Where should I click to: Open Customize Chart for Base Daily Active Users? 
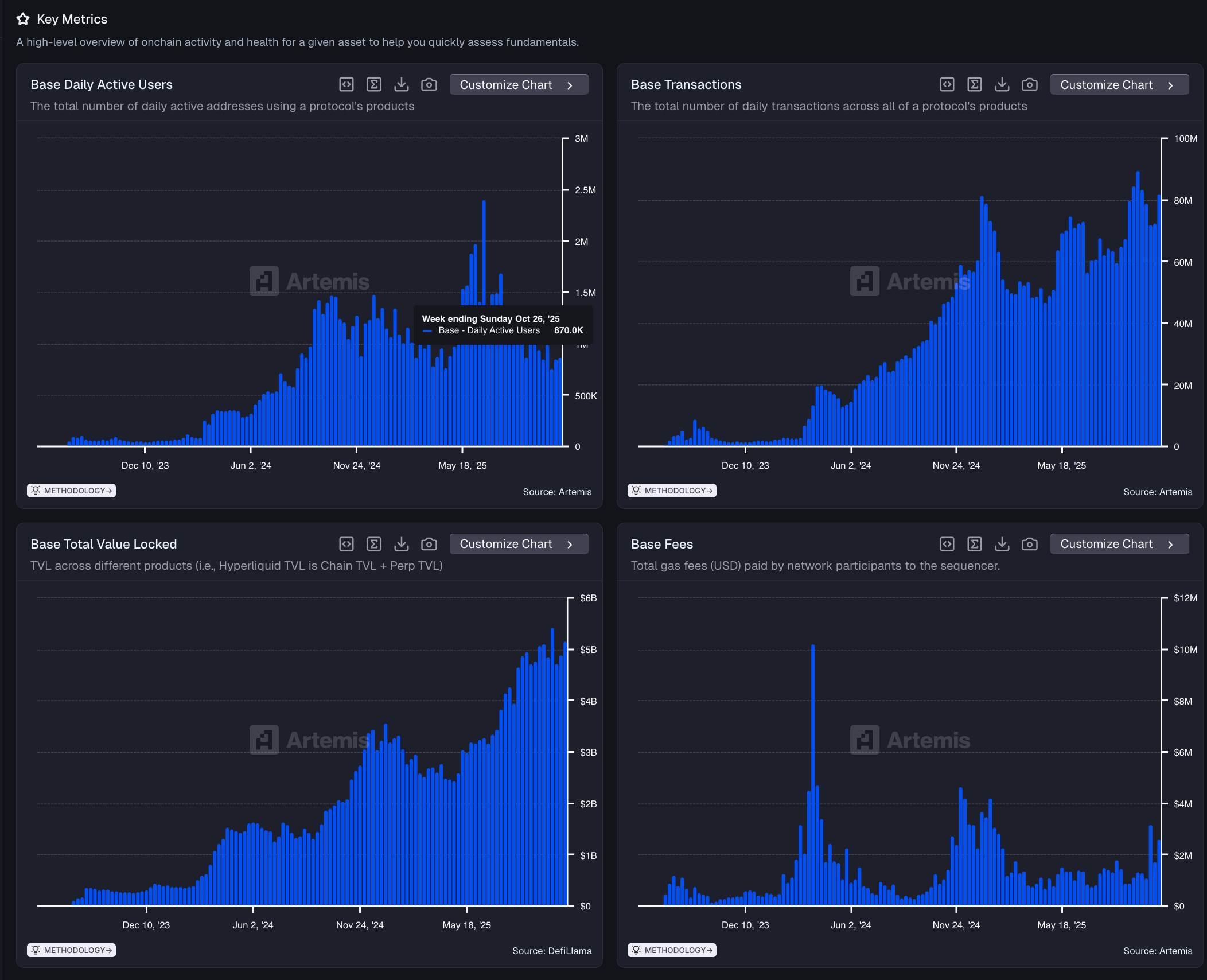pyautogui.click(x=519, y=85)
